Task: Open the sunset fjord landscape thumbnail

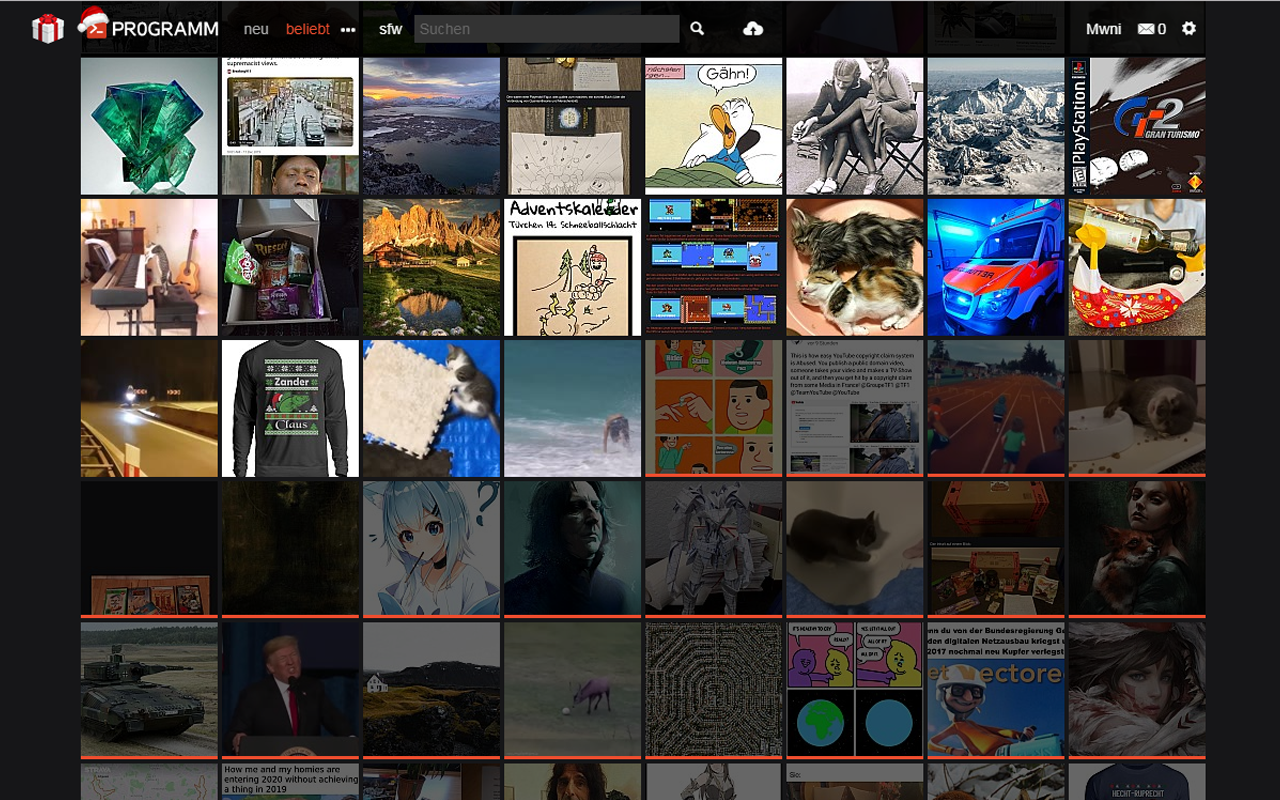Action: pyautogui.click(x=431, y=126)
